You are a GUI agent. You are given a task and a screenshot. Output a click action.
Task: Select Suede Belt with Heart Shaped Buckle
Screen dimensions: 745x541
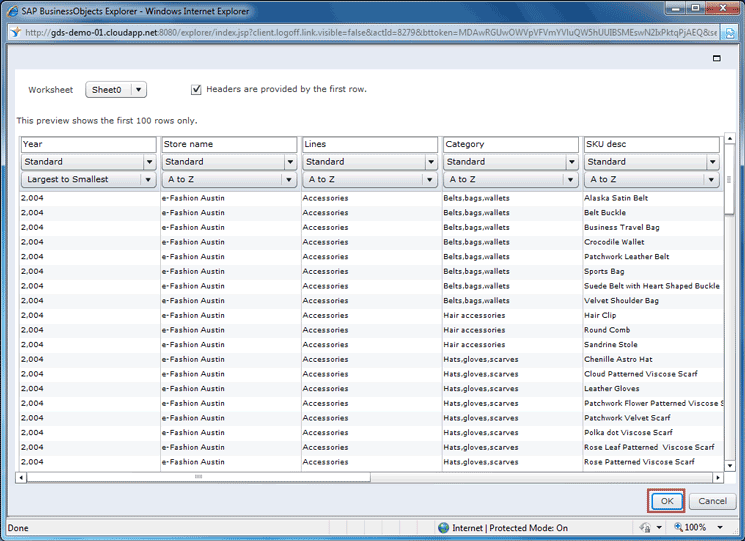[651, 286]
